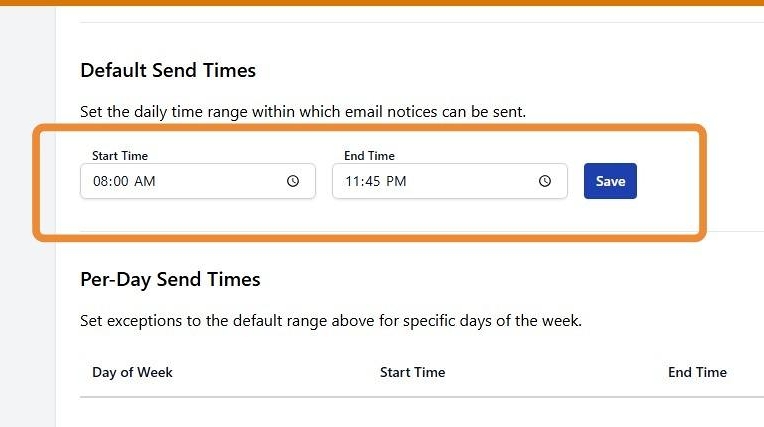Select the PM segment in End Time
Image resolution: width=764 pixels, height=427 pixels.
[397, 182]
